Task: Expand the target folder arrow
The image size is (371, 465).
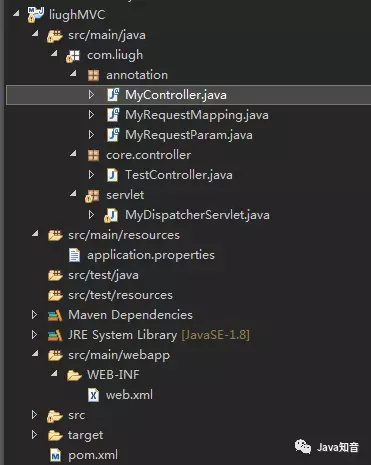Action: pos(34,434)
